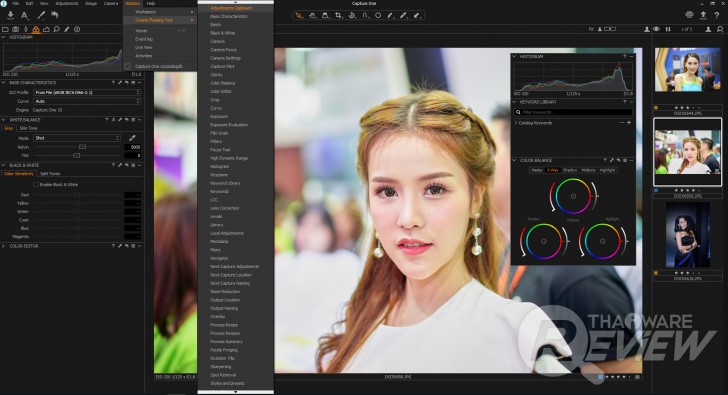
Task: Expand the Color Editor panel
Action: [4, 246]
